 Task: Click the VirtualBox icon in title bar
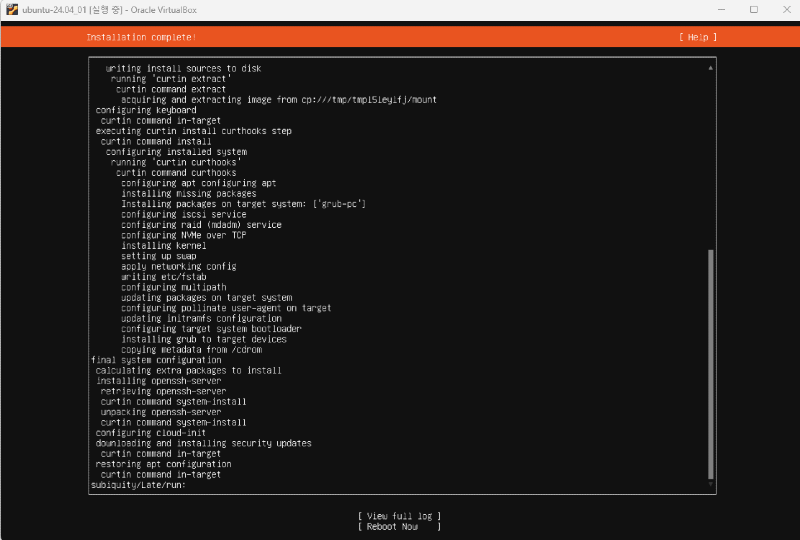[x=11, y=10]
